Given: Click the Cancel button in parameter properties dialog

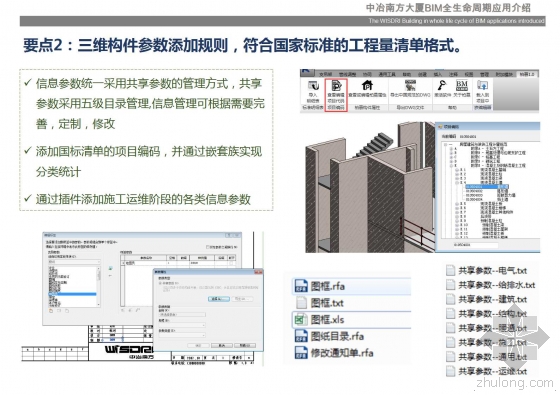Looking at the screenshot, I should pyautogui.click(x=222, y=345).
